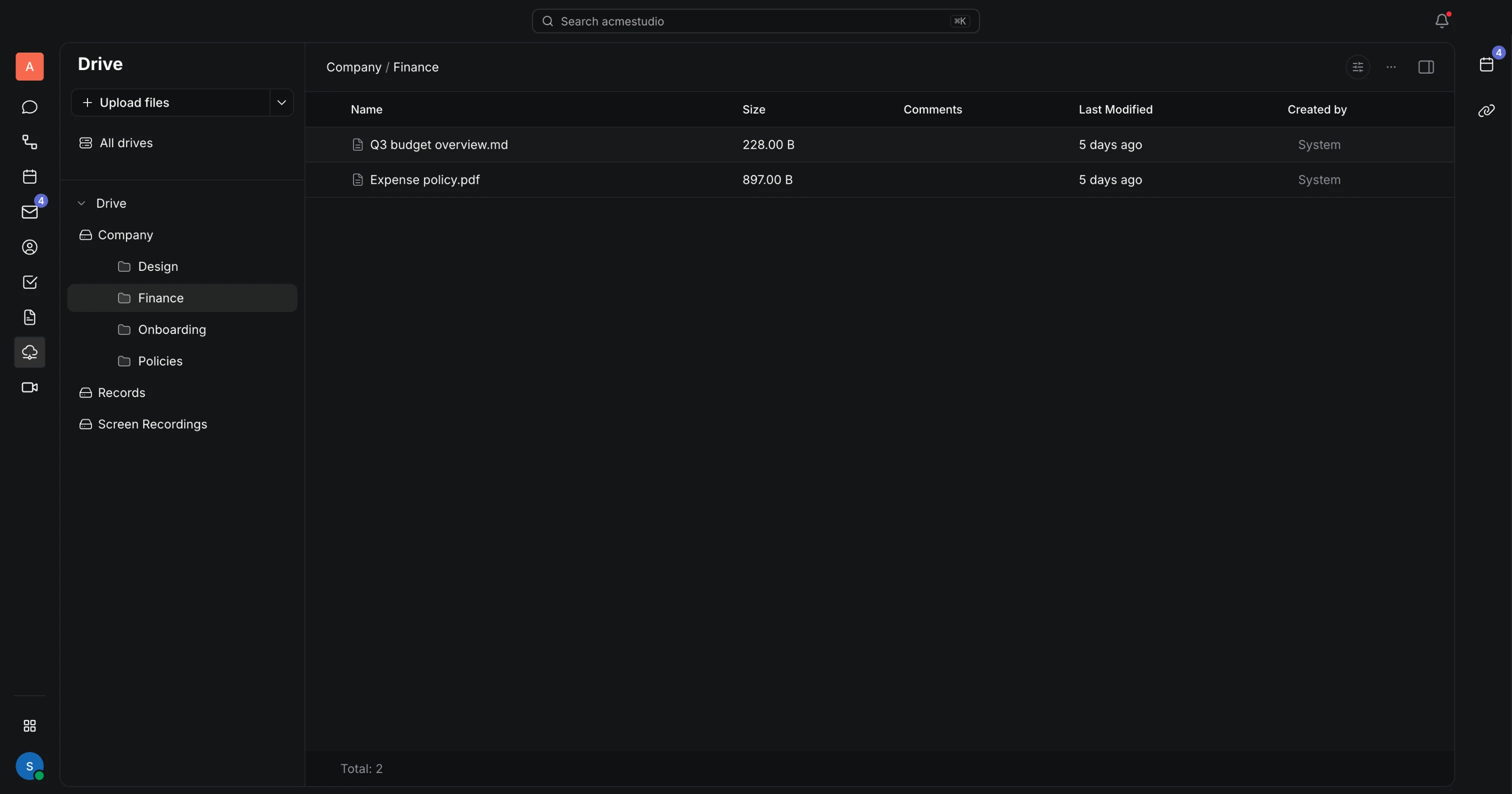Open the documents page icon in sidebar
Screen dimensions: 1512x794
(x=29, y=317)
